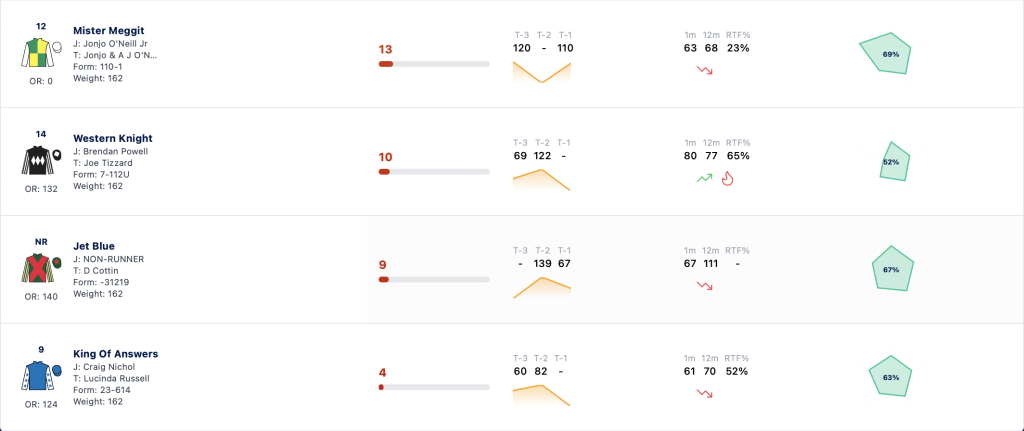Click the red downward trend arrow for Jet Blue
Viewport: 1024px width, 431px height.
[705, 285]
